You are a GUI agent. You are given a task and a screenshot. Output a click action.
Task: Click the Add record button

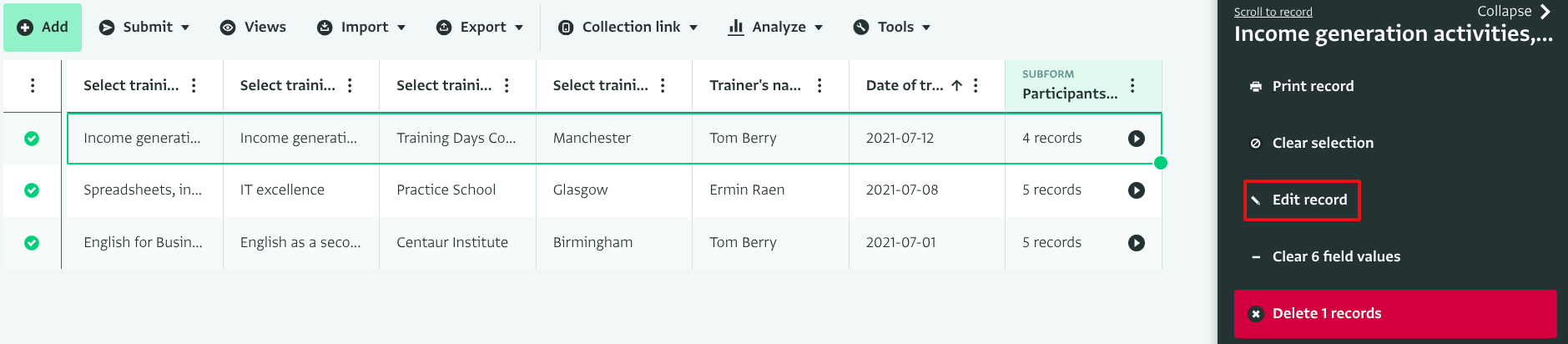tap(43, 27)
